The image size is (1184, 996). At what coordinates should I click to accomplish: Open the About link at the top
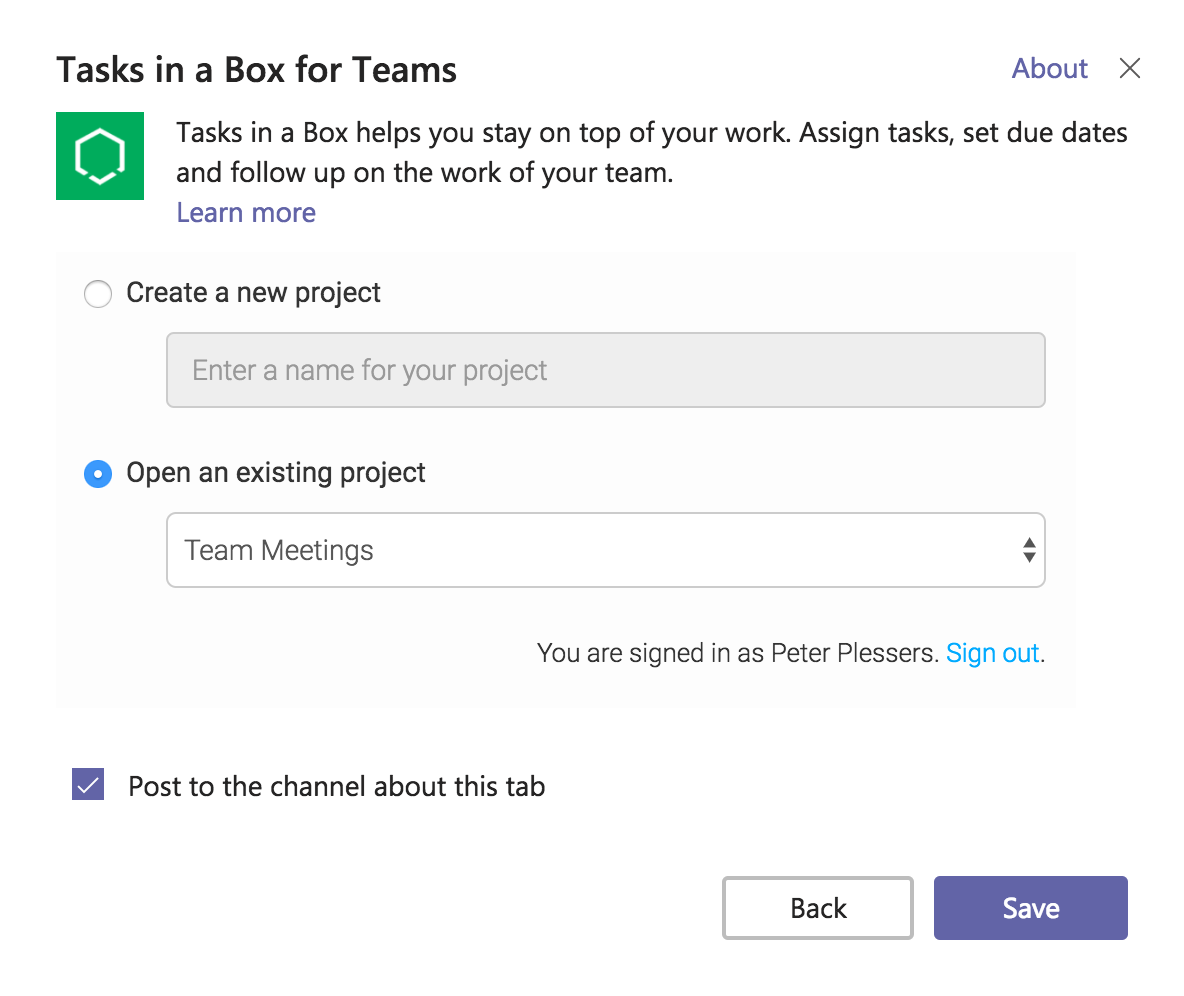point(1049,68)
